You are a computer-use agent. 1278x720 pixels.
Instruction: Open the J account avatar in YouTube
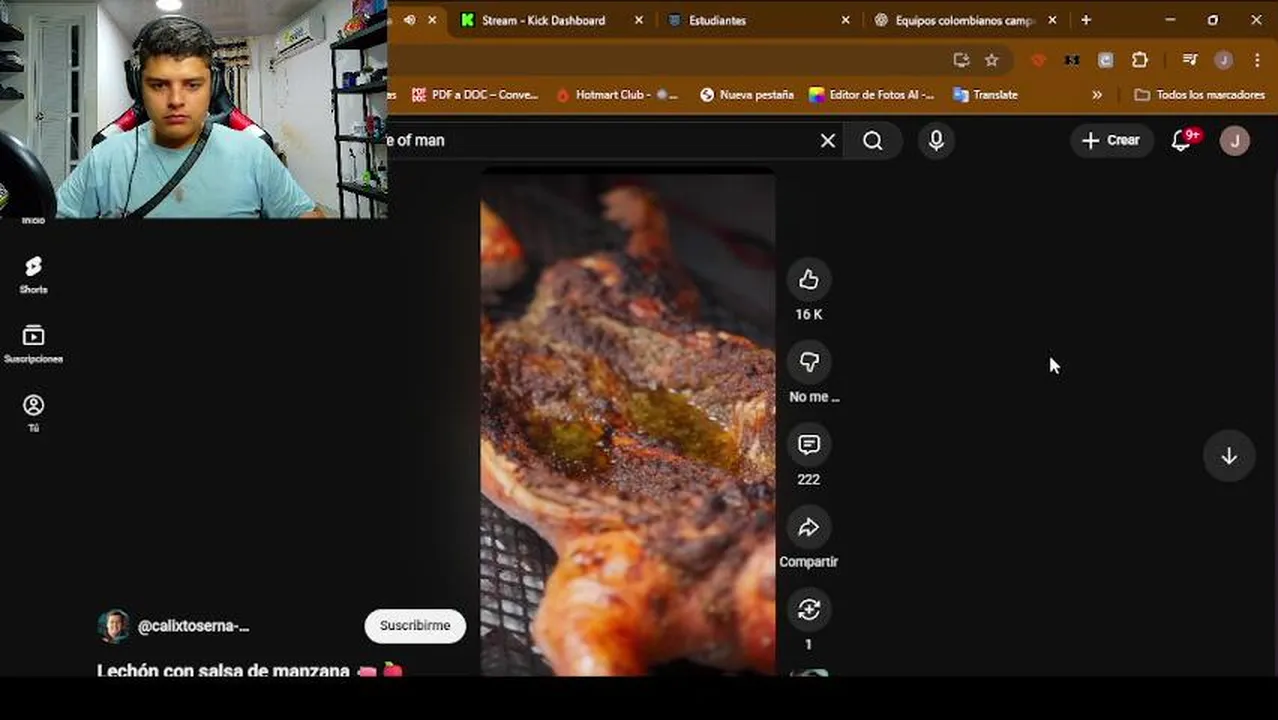click(x=1235, y=141)
